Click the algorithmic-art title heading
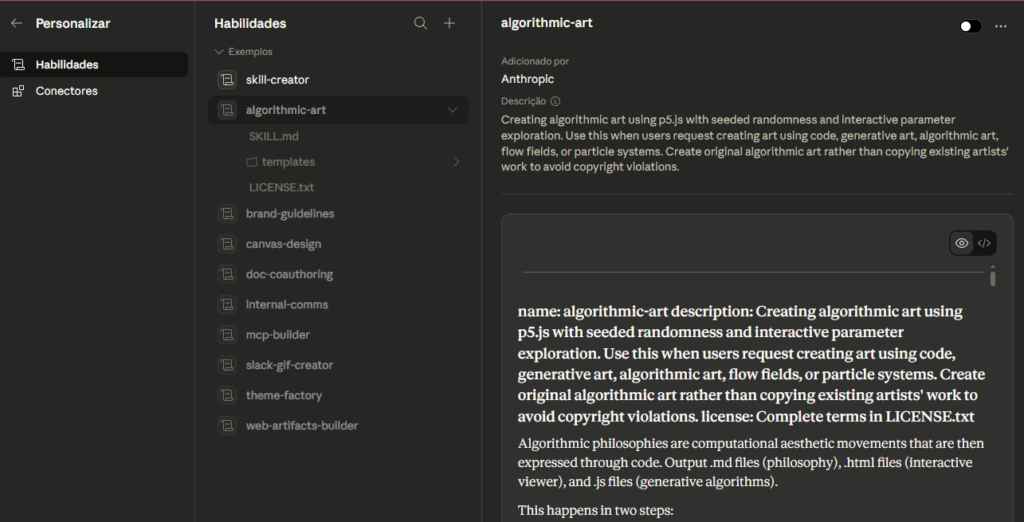This screenshot has height=522, width=1024. tap(547, 23)
